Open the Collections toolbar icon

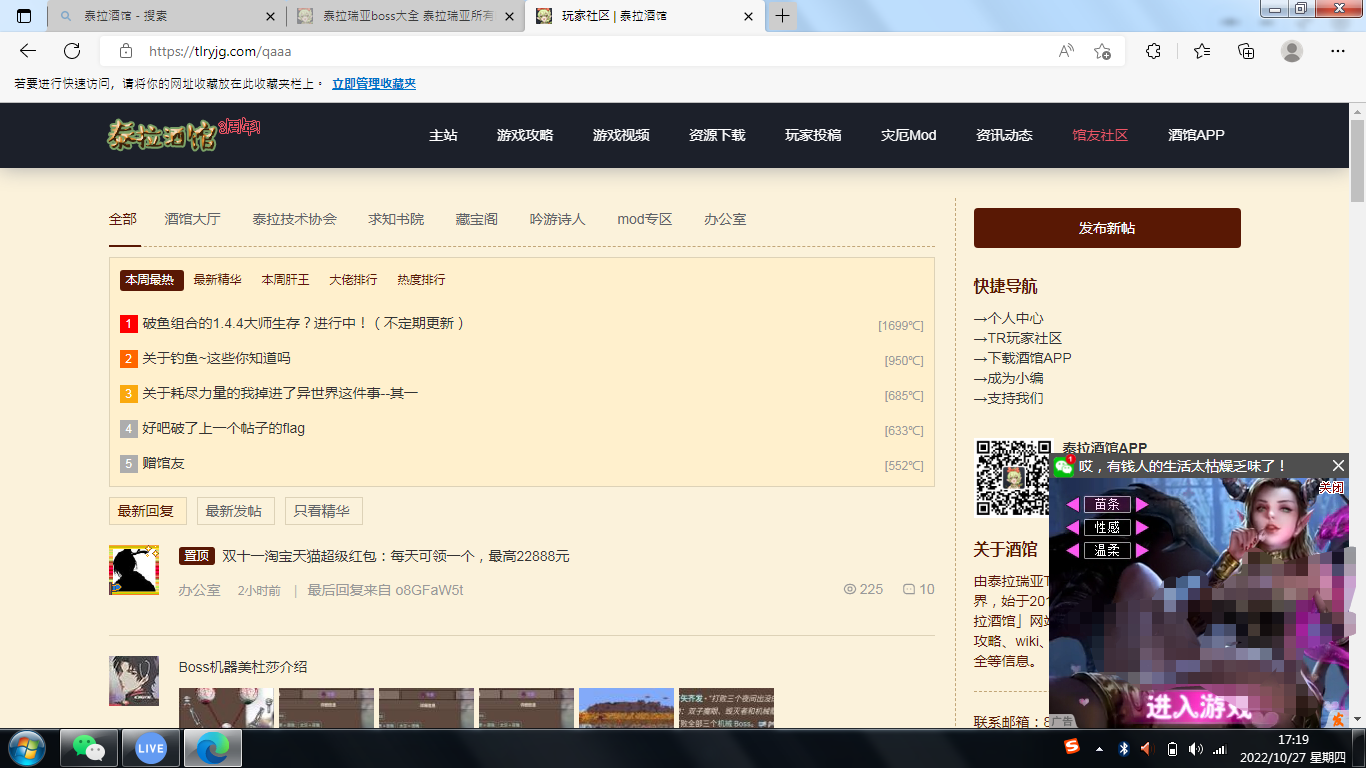pos(1246,51)
